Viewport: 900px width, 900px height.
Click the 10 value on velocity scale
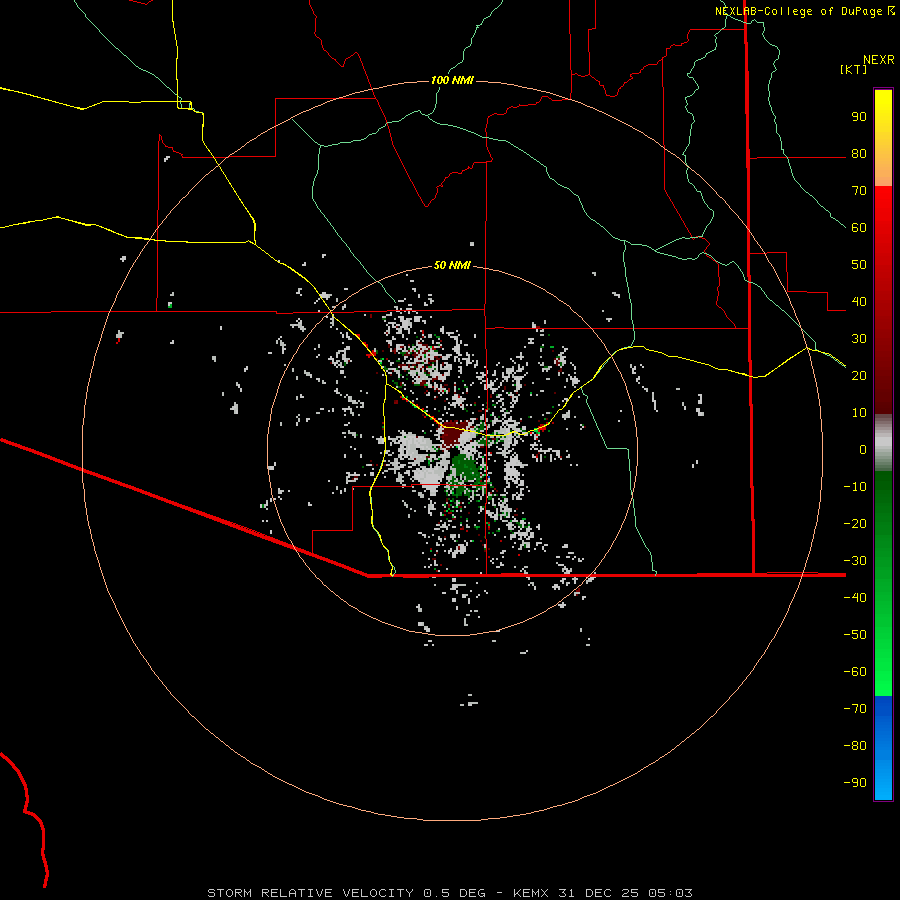[x=859, y=413]
